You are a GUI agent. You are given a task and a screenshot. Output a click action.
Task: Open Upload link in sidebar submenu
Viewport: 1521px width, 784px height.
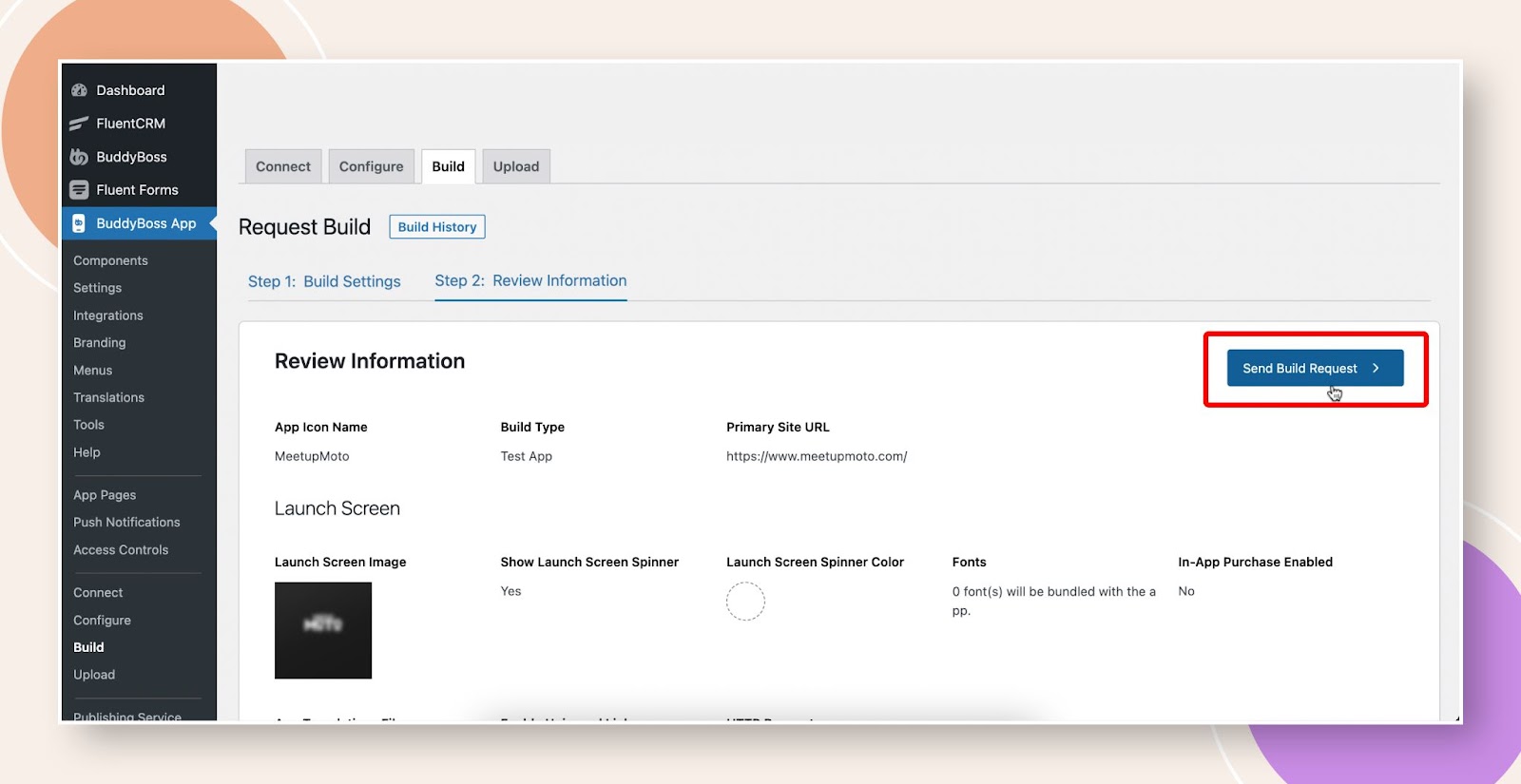94,675
